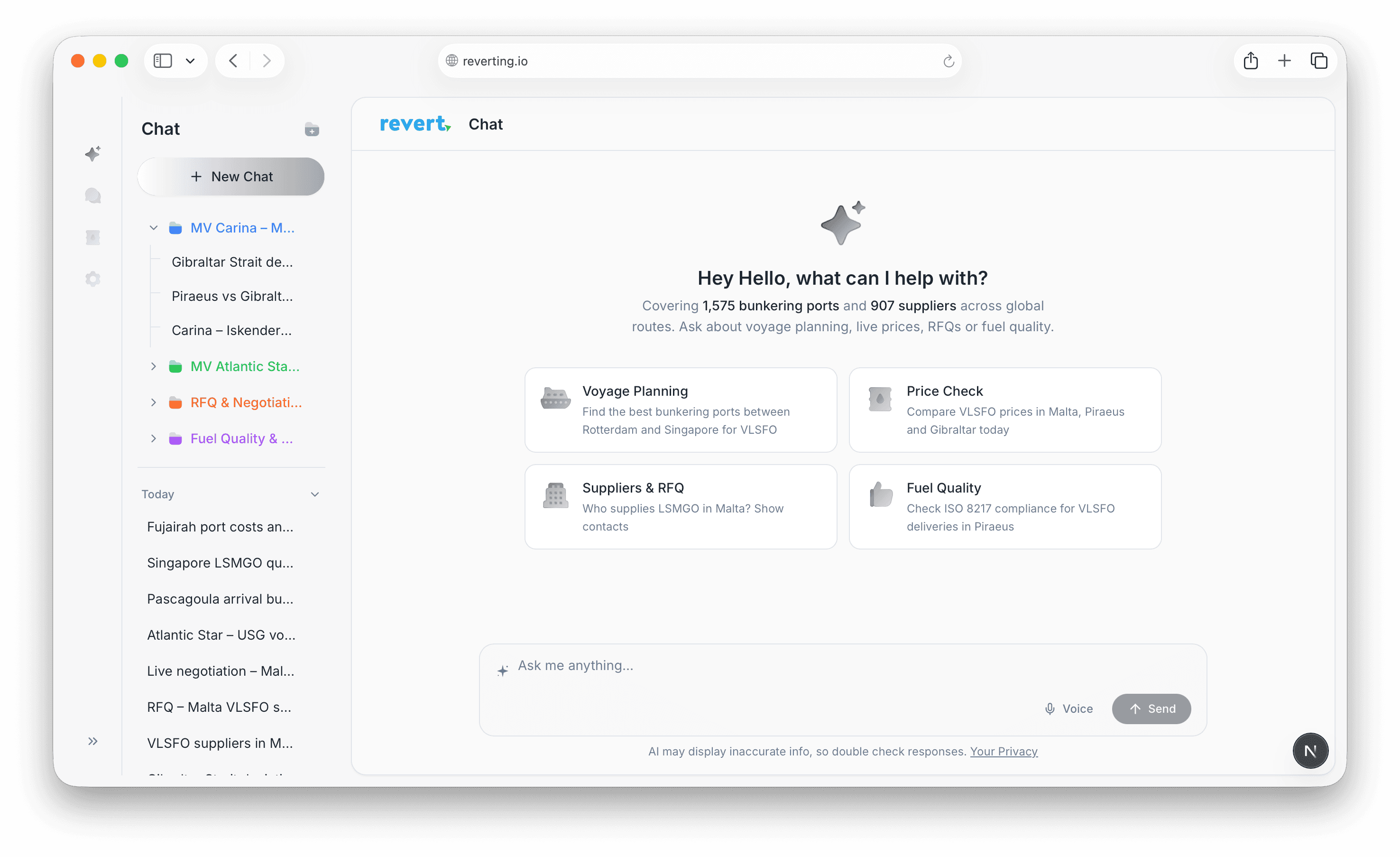Viewport: 1400px width, 857px height.
Task: Open RFQ – Malta VLSFO chat
Action: (219, 708)
